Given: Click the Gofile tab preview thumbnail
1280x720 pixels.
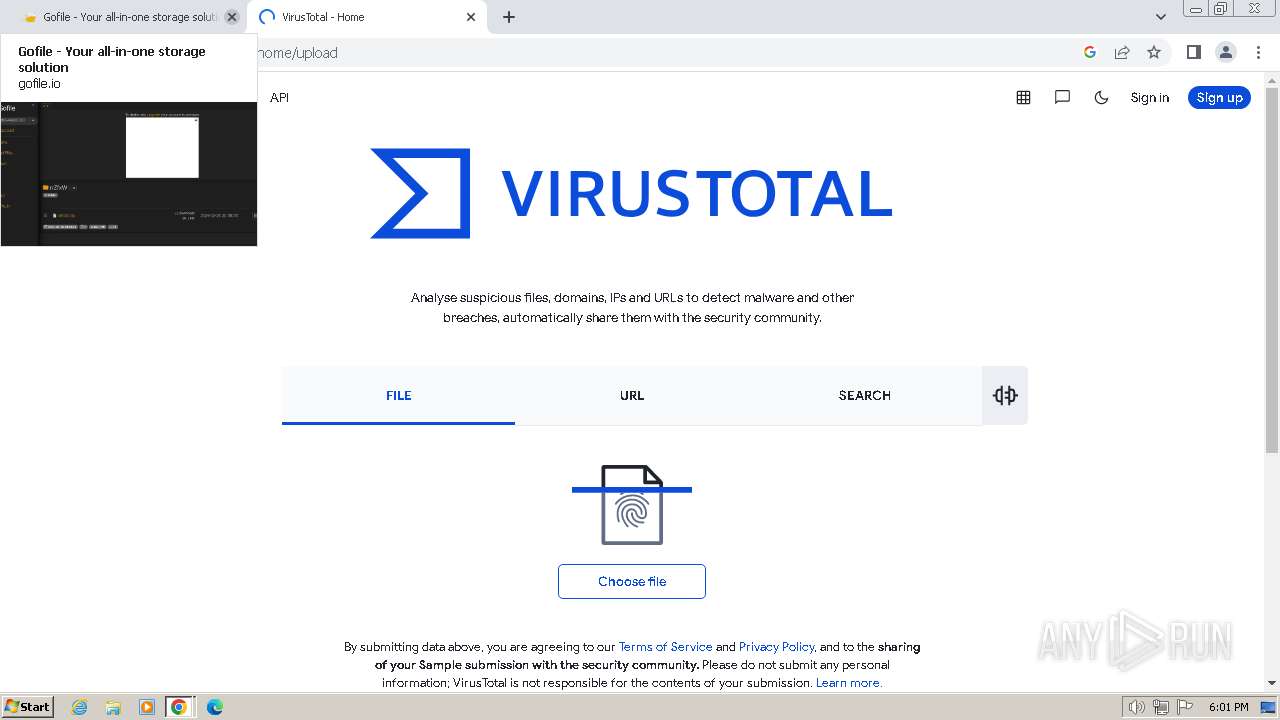Looking at the screenshot, I should pyautogui.click(x=129, y=174).
